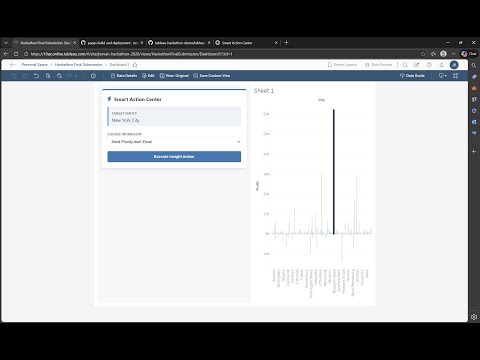The width and height of the screenshot is (480, 360).
Task: Click the Redo arrow in the toolbar
Action: pos(25,76)
